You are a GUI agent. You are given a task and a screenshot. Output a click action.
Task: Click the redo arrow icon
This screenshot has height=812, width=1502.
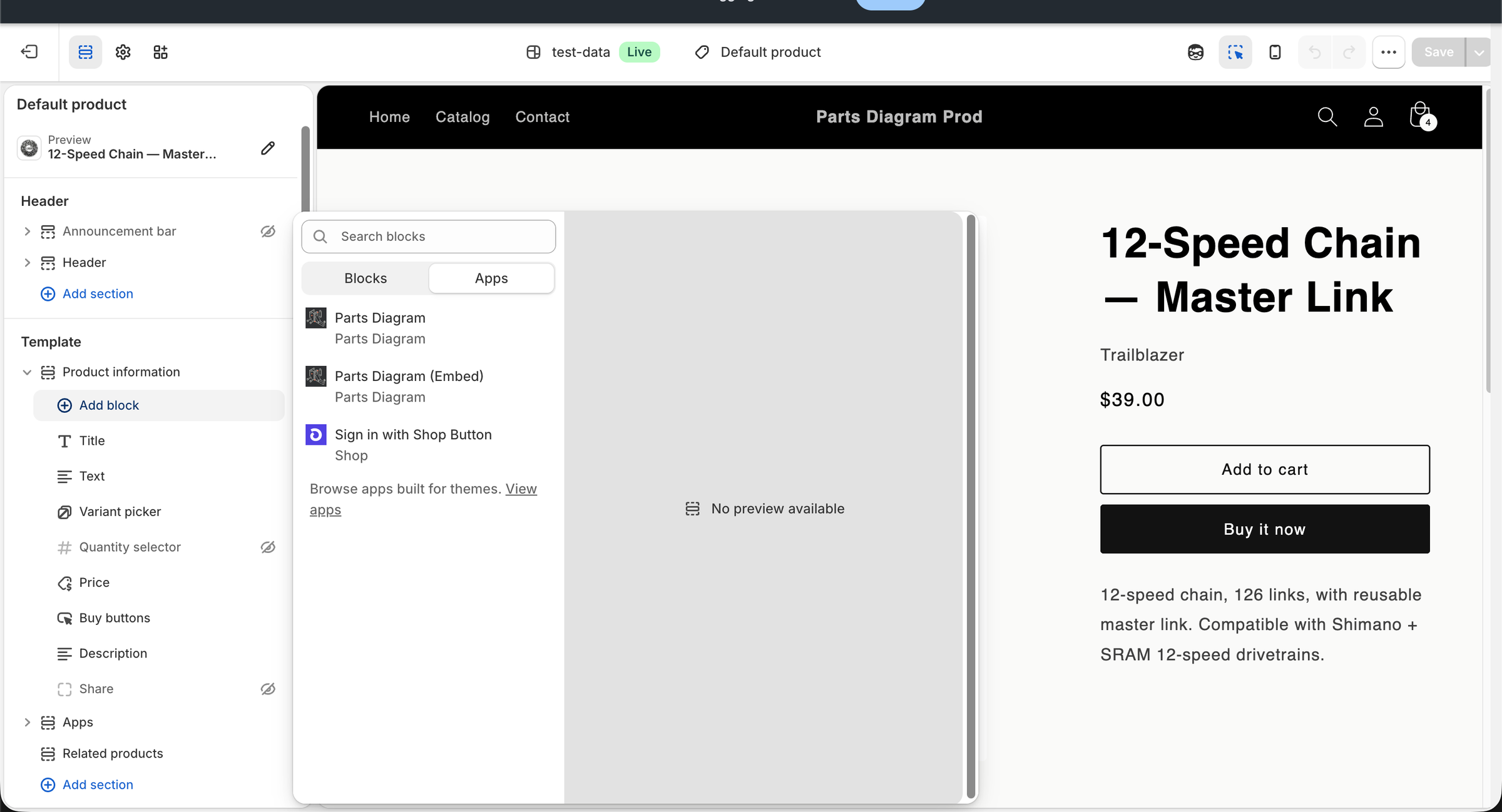pos(1349,52)
